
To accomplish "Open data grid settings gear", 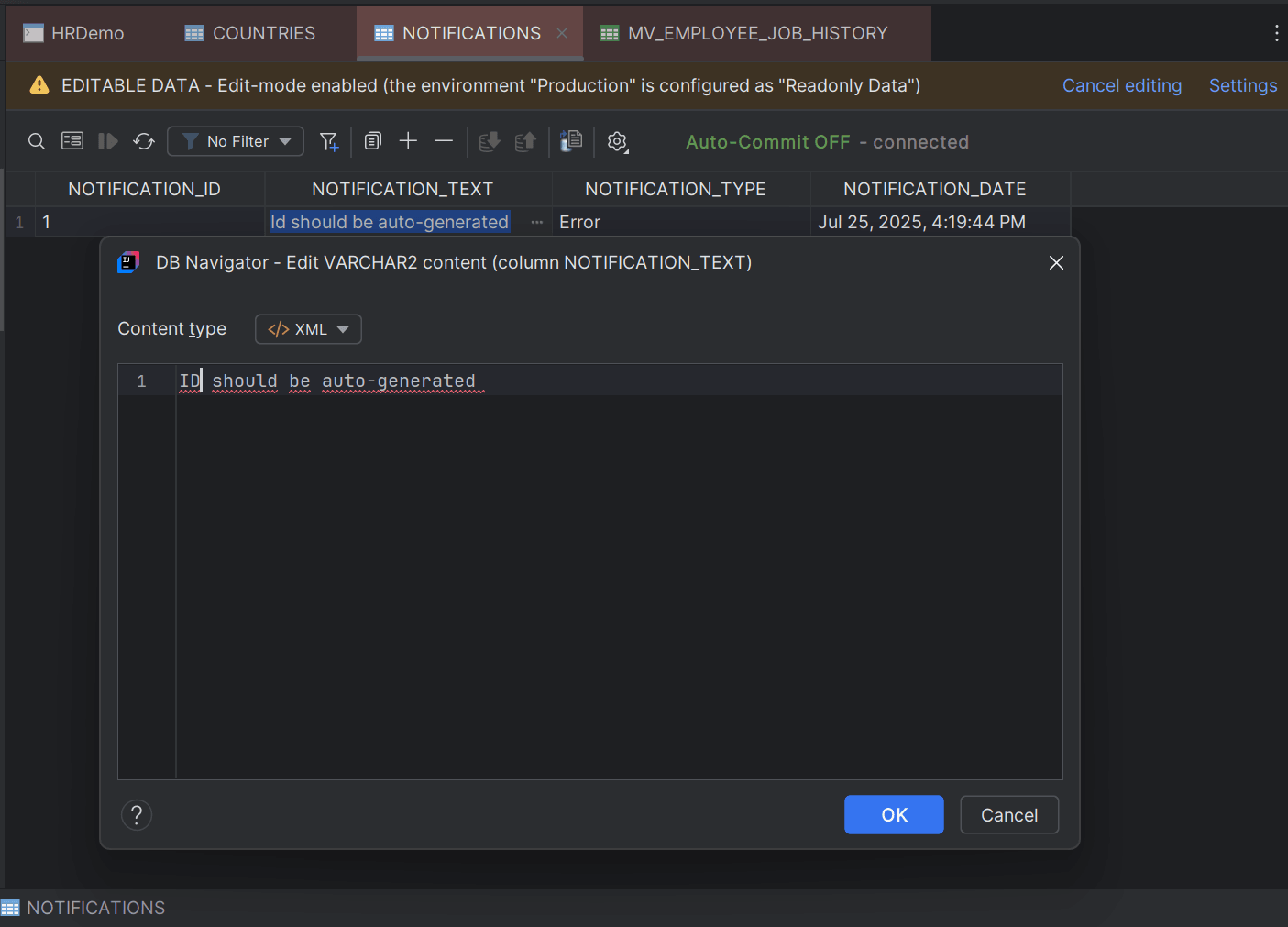I will pyautogui.click(x=617, y=142).
